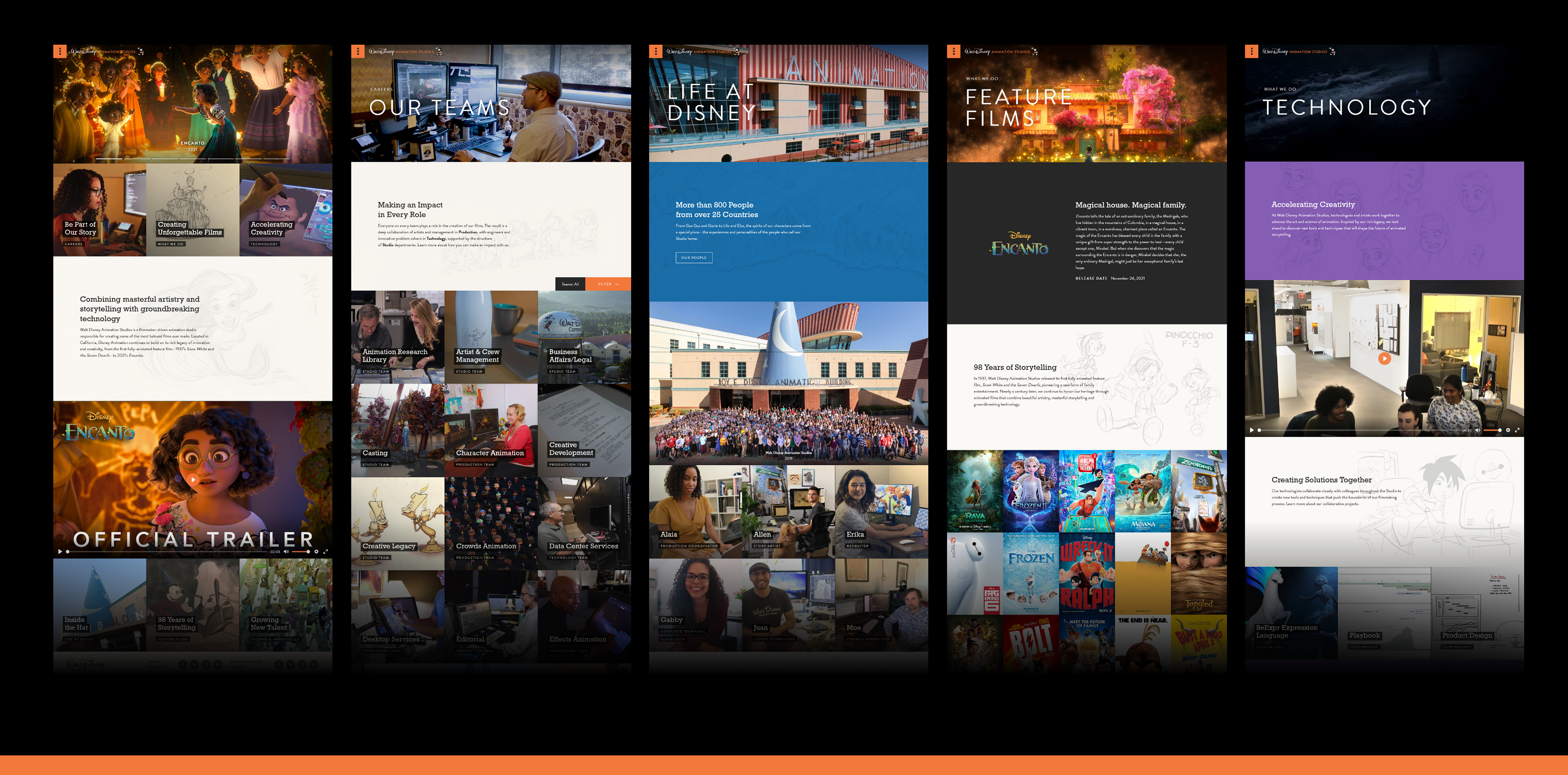The width and height of the screenshot is (1568, 775).
Task: Open Allen's Story Artist profile
Action: (x=789, y=512)
